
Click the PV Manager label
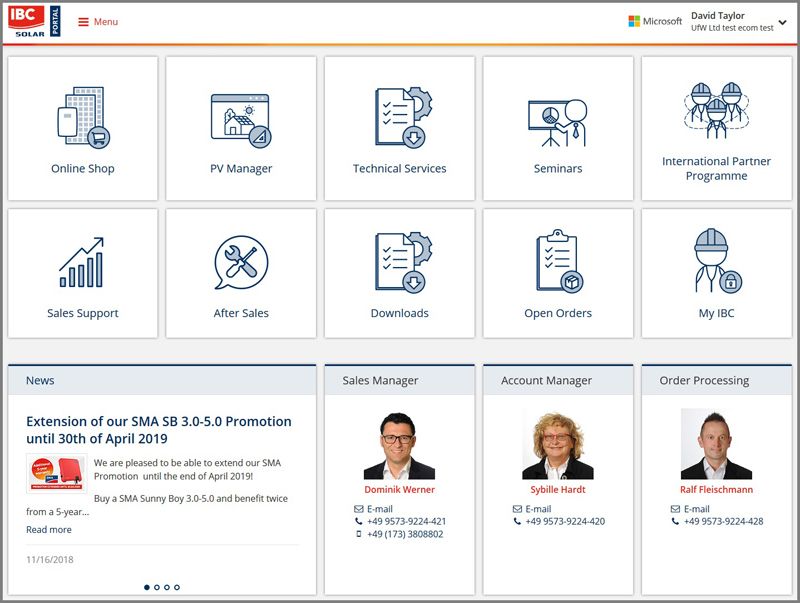[x=241, y=169]
